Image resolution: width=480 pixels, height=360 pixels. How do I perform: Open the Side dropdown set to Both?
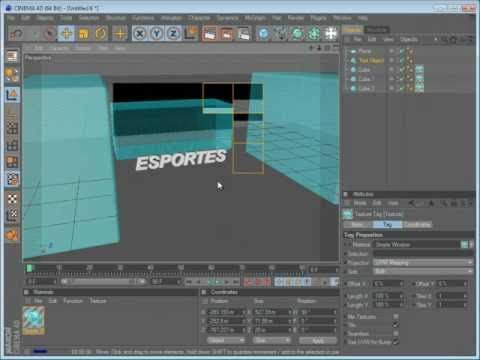click(x=423, y=271)
